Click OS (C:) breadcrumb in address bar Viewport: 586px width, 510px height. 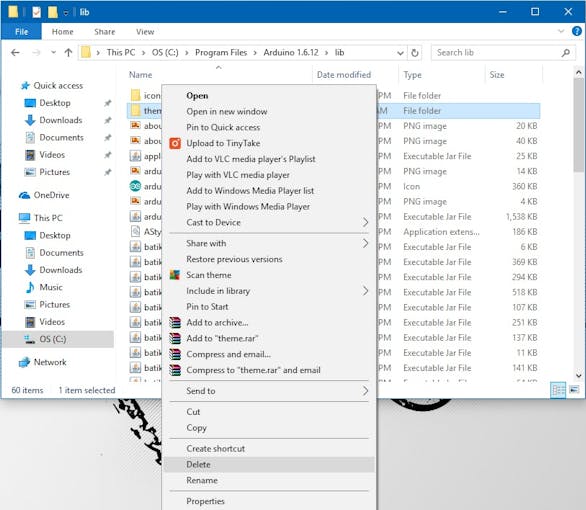165,53
